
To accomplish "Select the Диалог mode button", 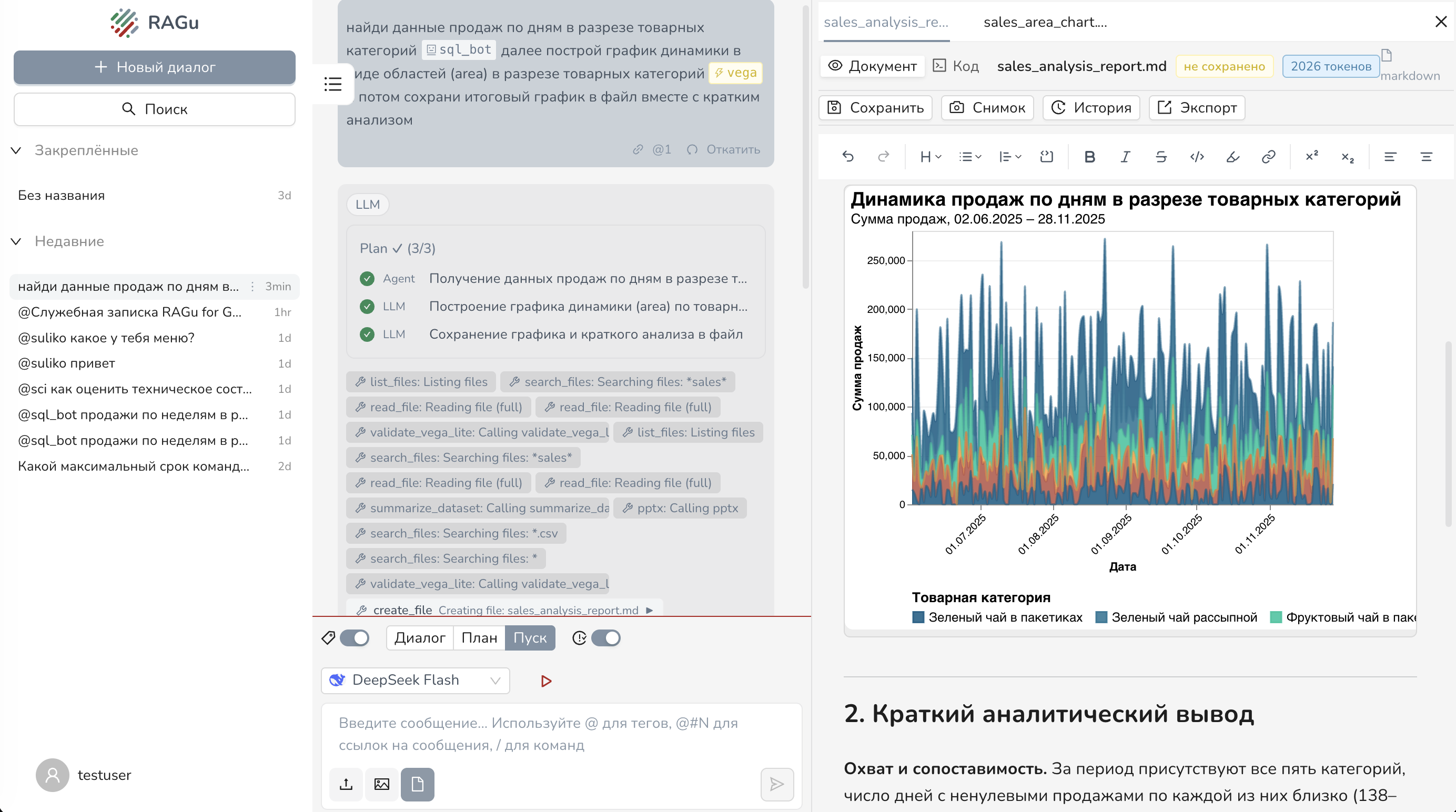I will (x=420, y=637).
